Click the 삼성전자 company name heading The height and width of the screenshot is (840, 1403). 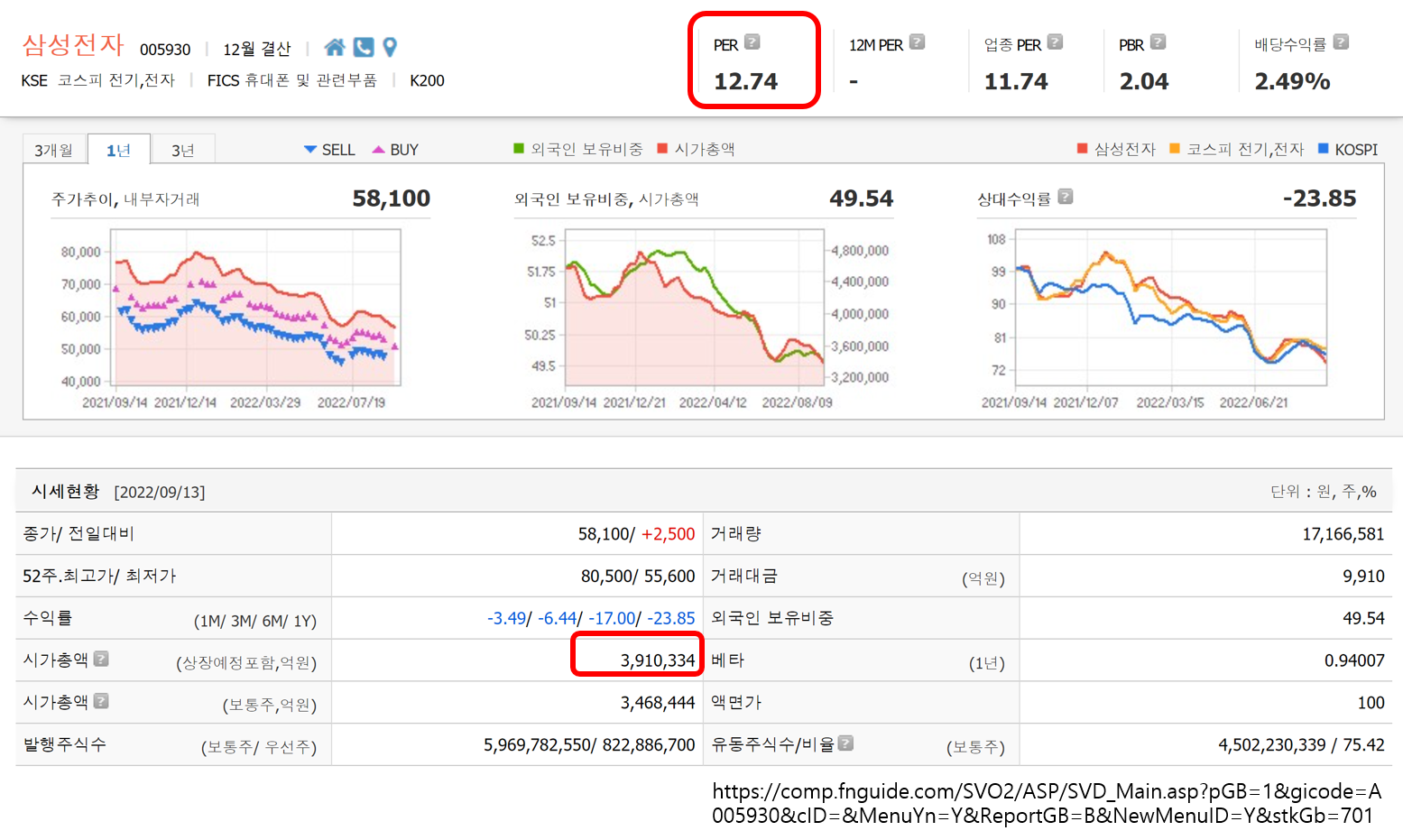point(73,44)
